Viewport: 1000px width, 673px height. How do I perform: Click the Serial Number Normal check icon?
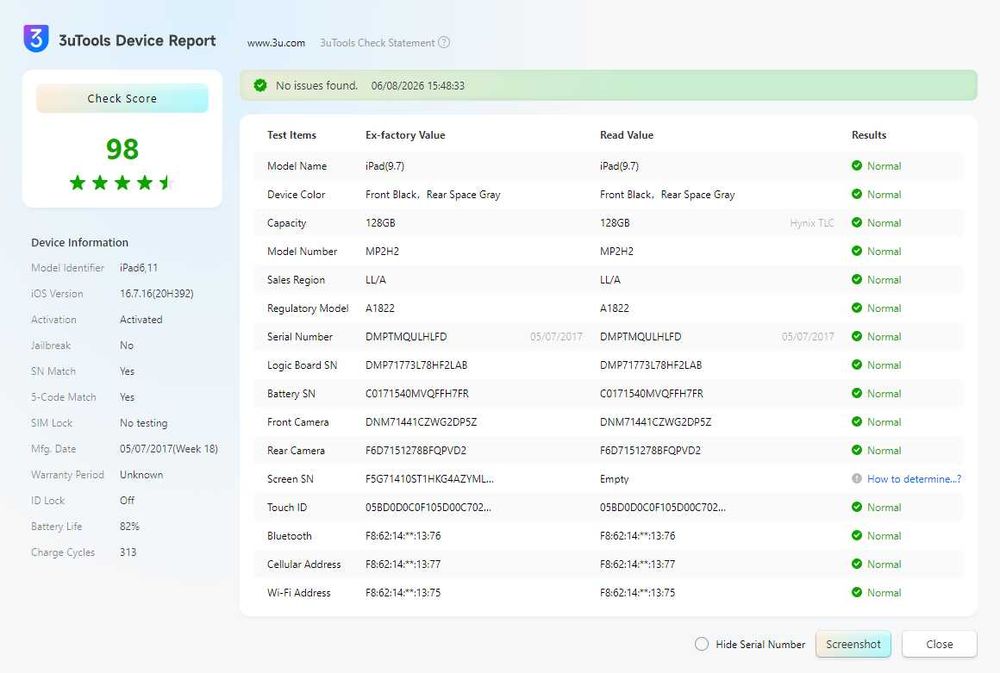(857, 336)
